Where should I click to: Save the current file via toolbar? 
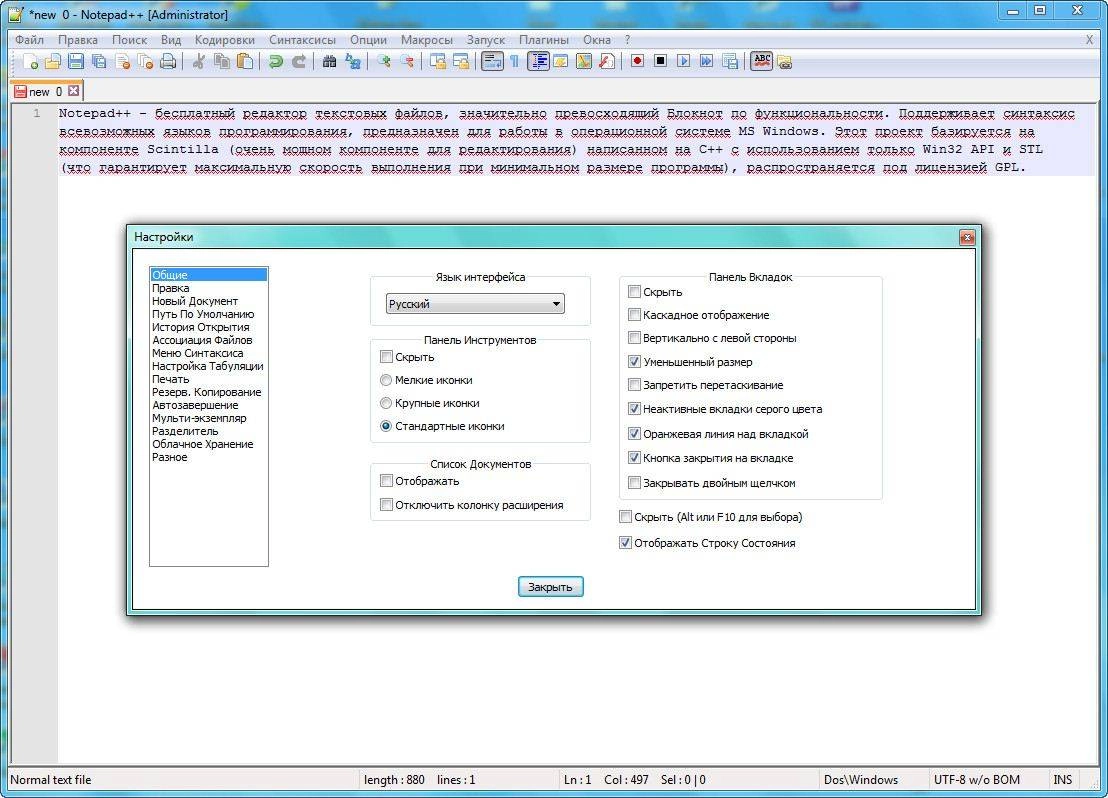pyautogui.click(x=76, y=61)
